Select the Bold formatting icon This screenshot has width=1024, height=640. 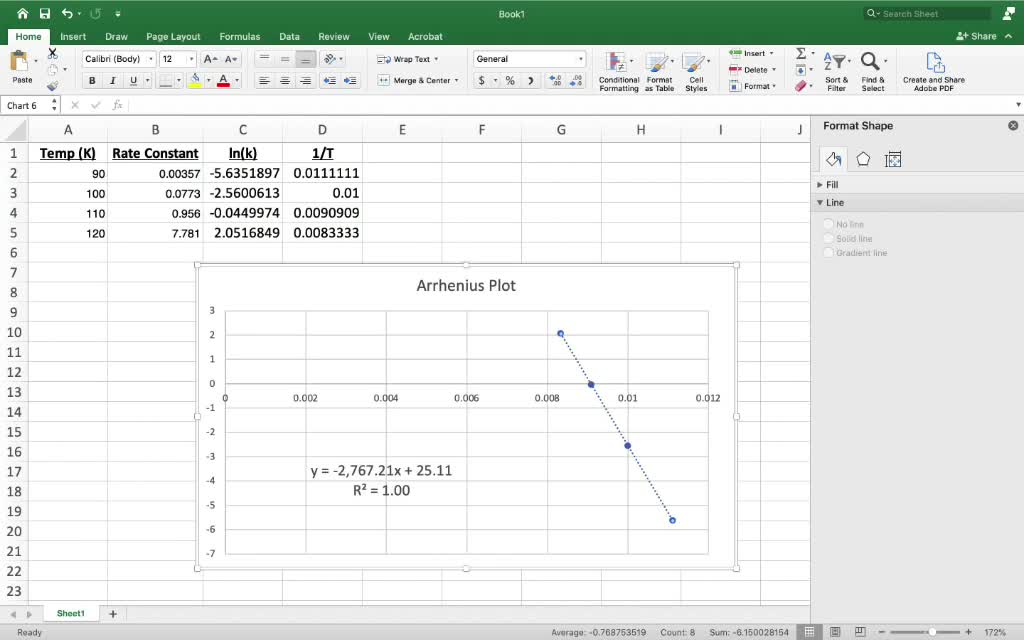92,80
